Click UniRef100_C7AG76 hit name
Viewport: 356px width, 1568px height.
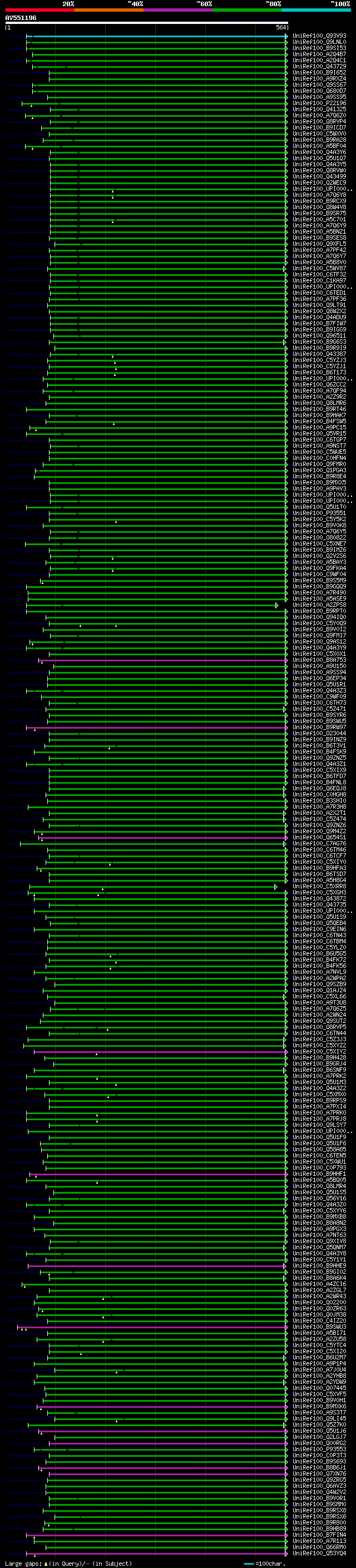(319, 844)
